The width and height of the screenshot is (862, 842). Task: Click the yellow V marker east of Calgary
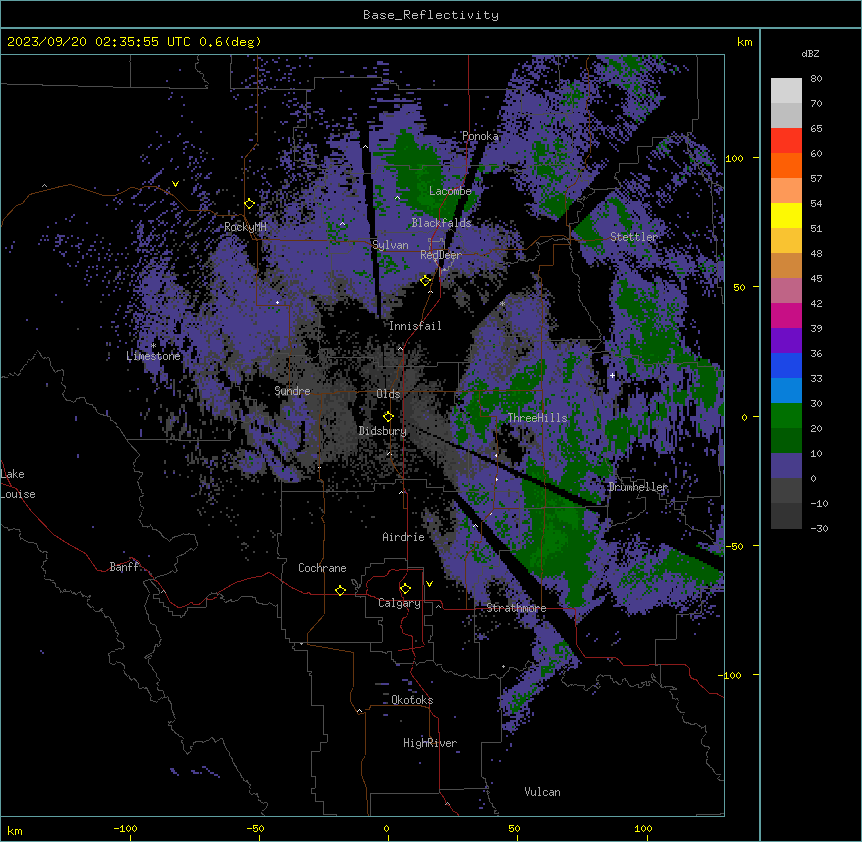click(429, 584)
